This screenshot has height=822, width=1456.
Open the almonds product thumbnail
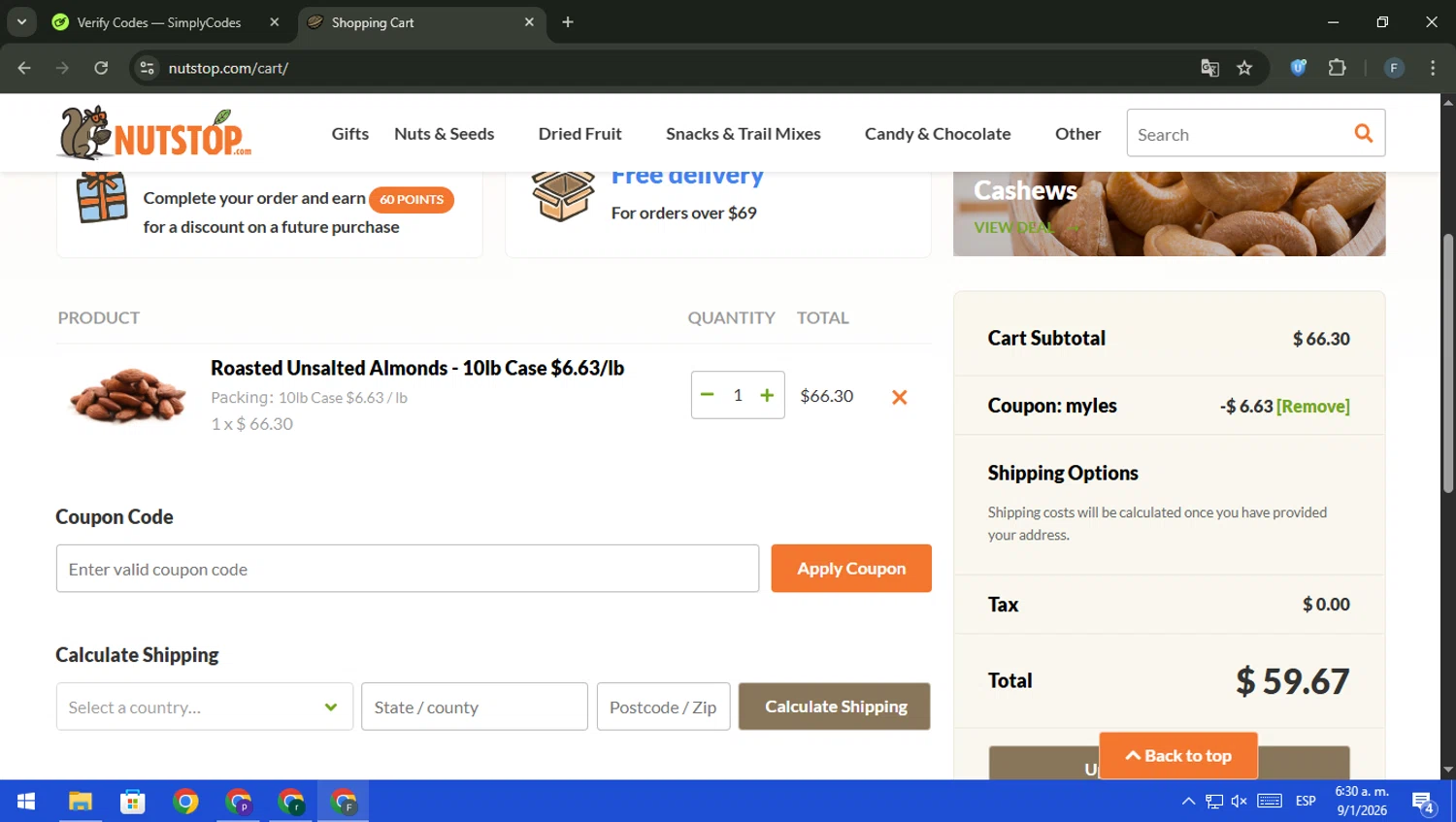click(x=127, y=396)
